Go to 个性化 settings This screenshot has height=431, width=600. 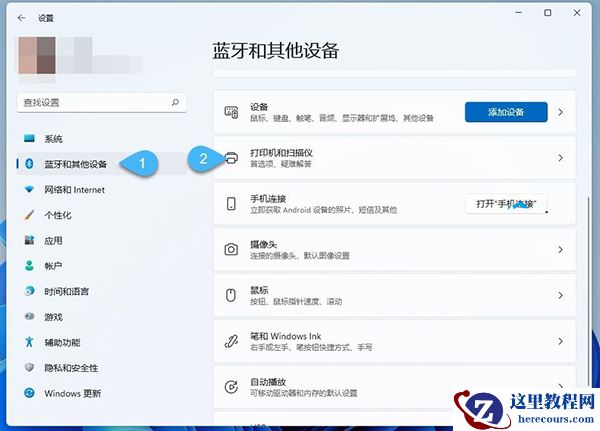pos(58,215)
